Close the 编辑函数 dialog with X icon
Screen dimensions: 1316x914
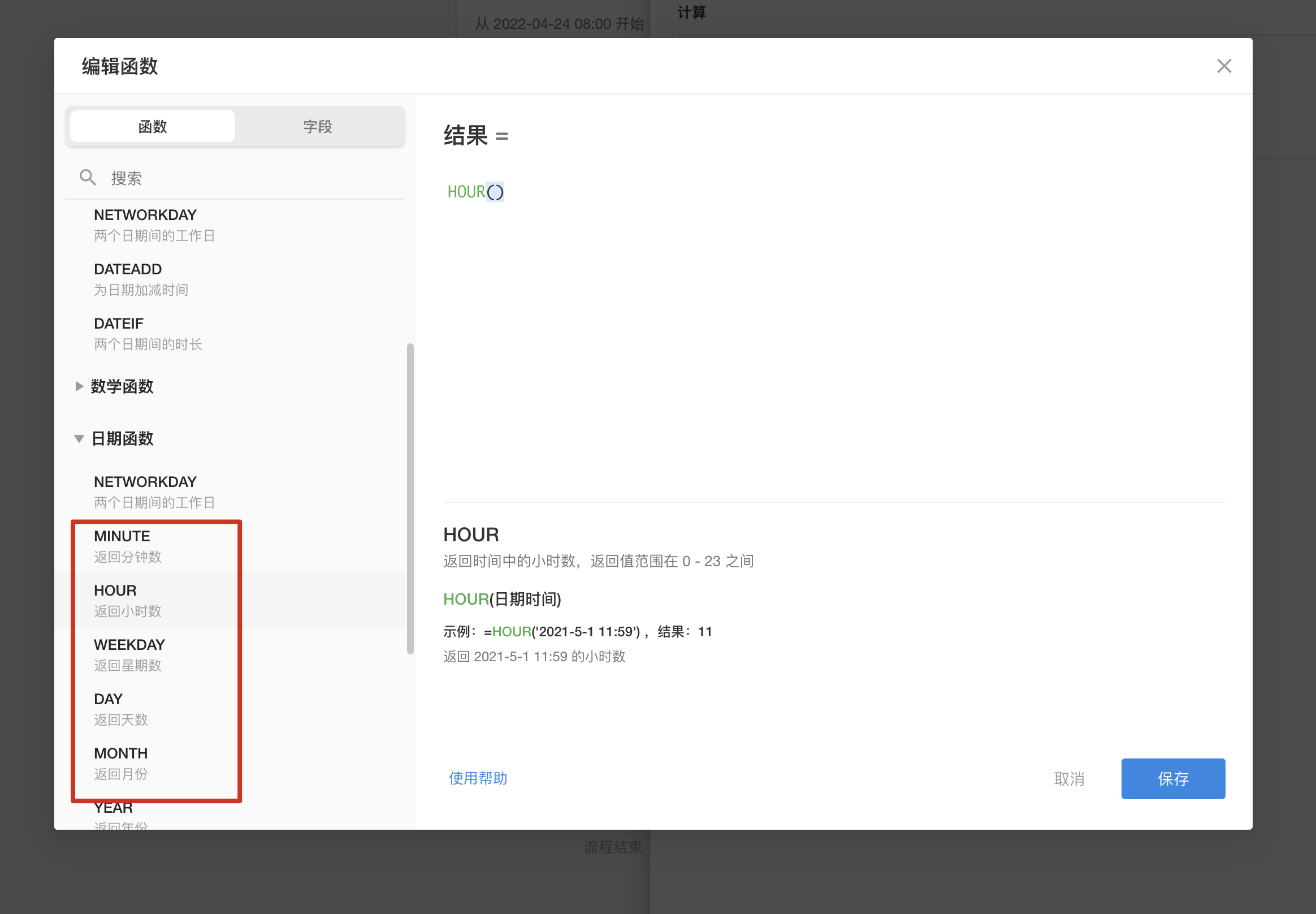coord(1223,66)
